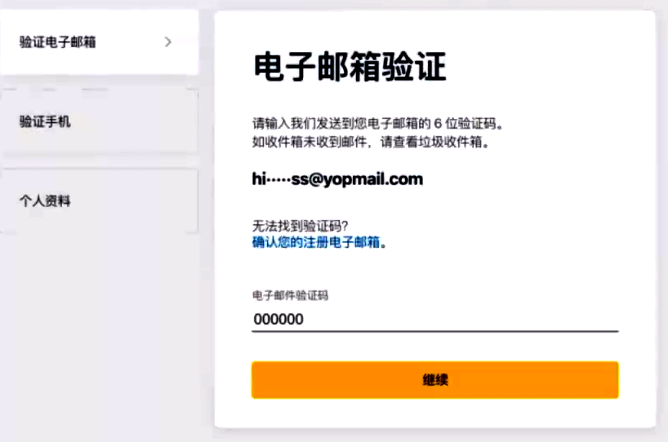Click the 个人资料 label text

45,201
